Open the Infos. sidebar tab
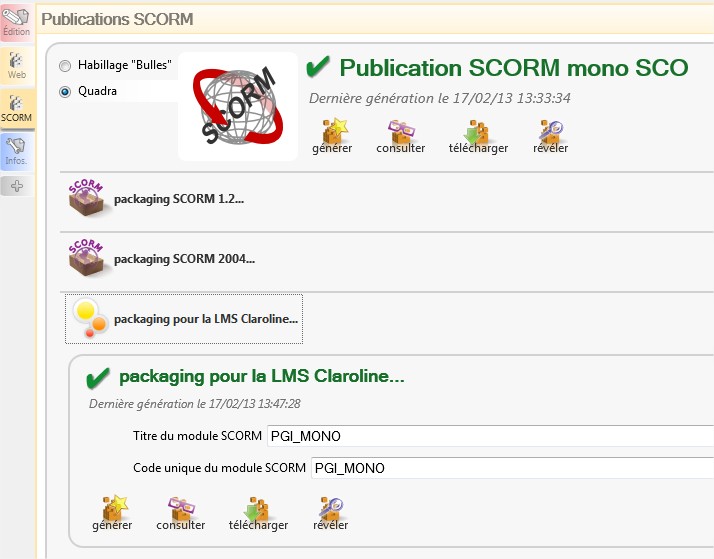714x559 pixels. tap(17, 152)
